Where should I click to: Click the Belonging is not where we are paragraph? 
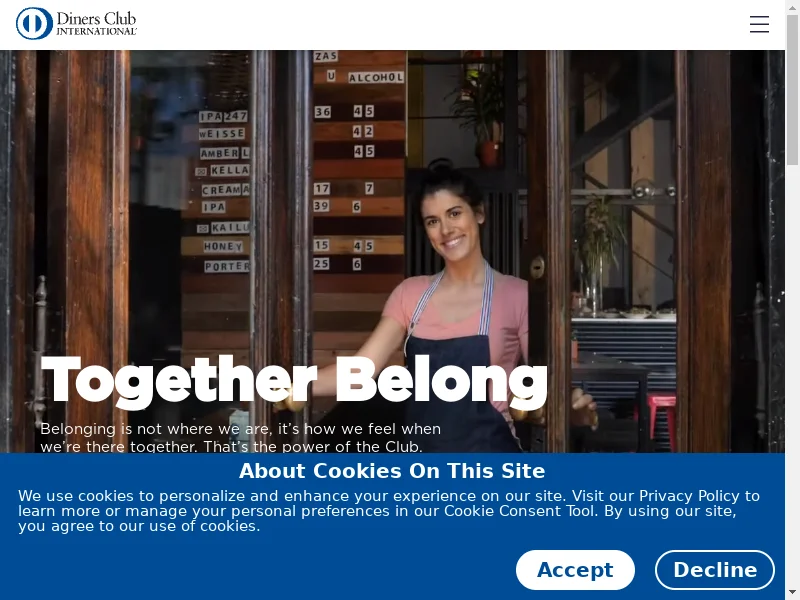pyautogui.click(x=240, y=437)
